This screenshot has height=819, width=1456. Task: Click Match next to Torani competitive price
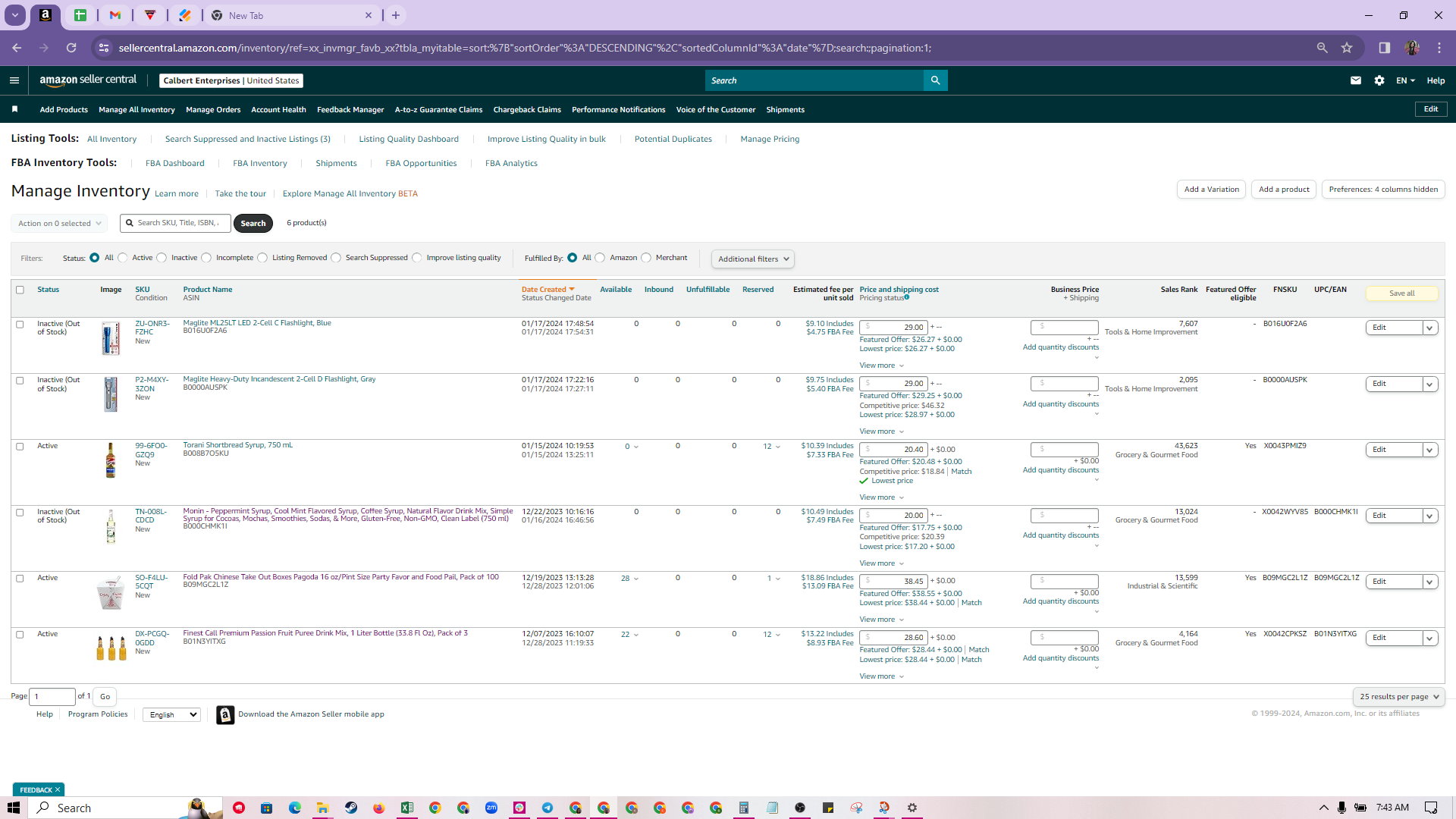point(962,472)
